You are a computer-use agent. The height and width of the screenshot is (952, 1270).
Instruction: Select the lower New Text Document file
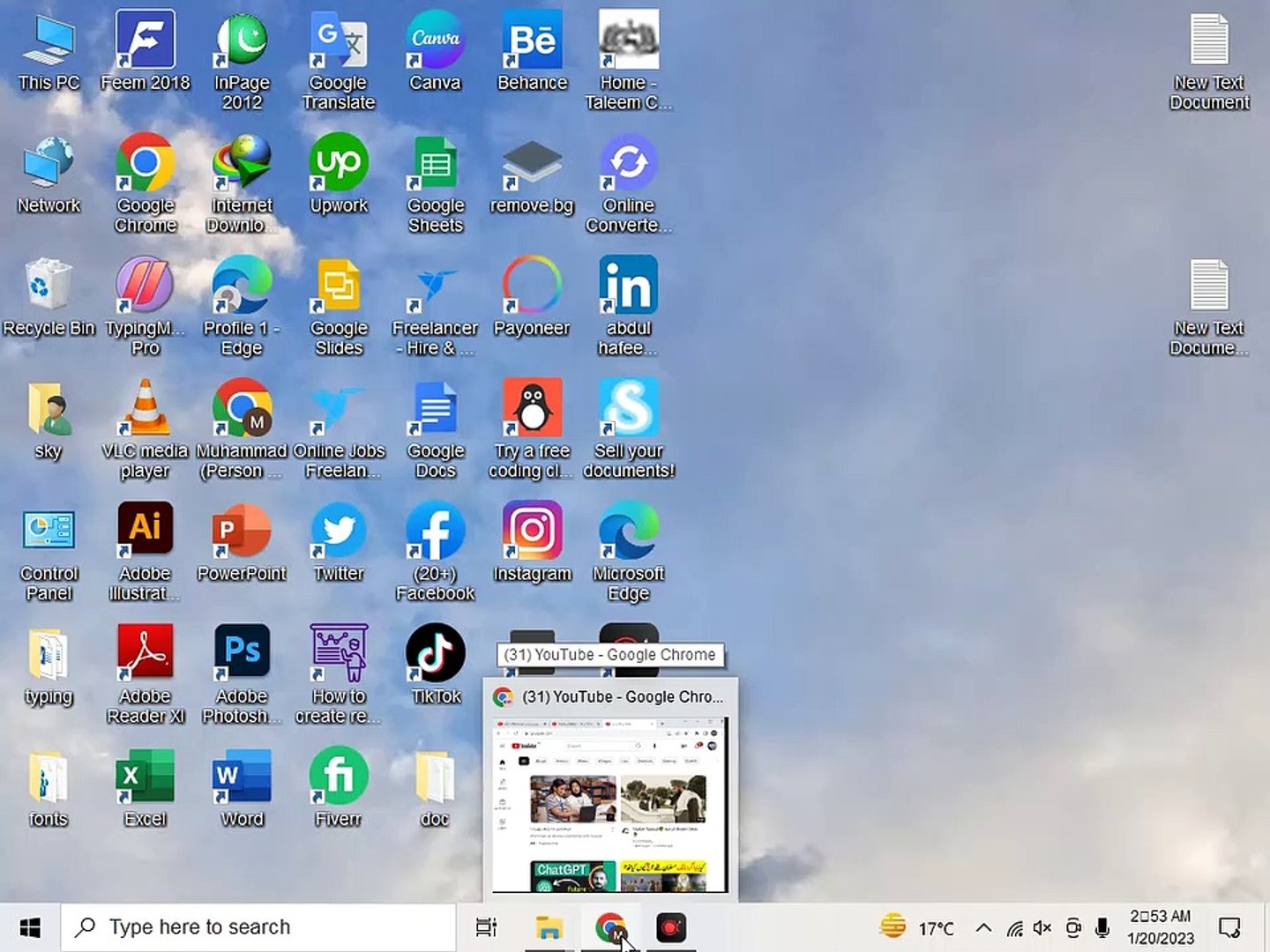tap(1209, 307)
